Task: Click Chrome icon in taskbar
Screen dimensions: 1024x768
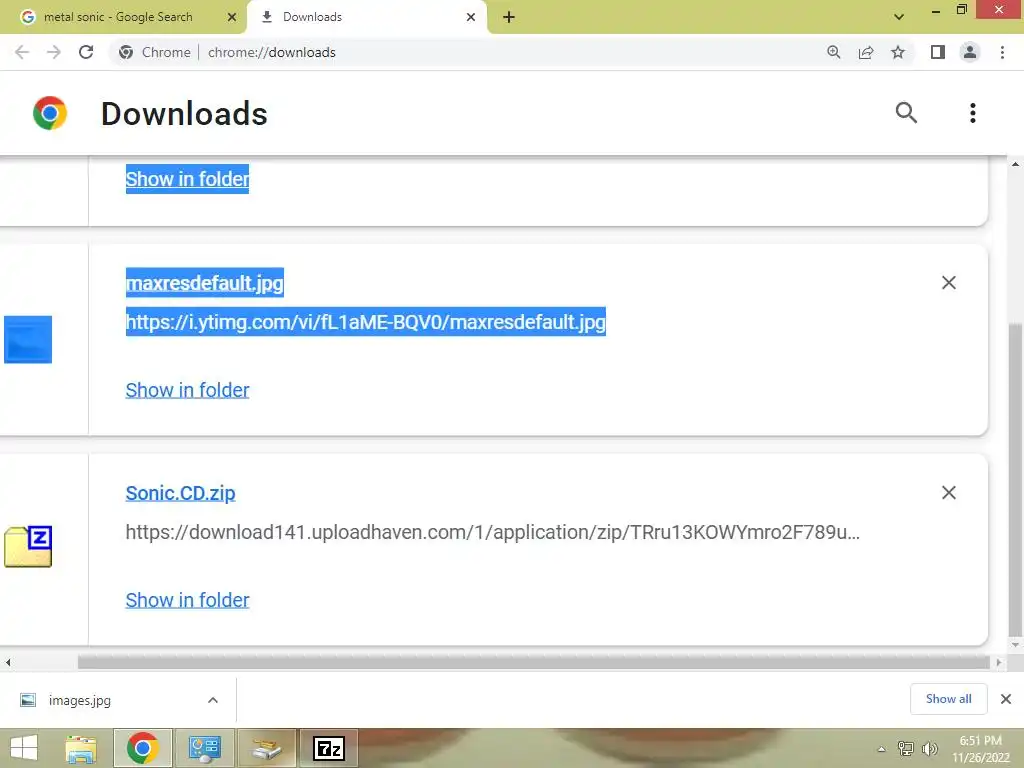Action: (143, 748)
